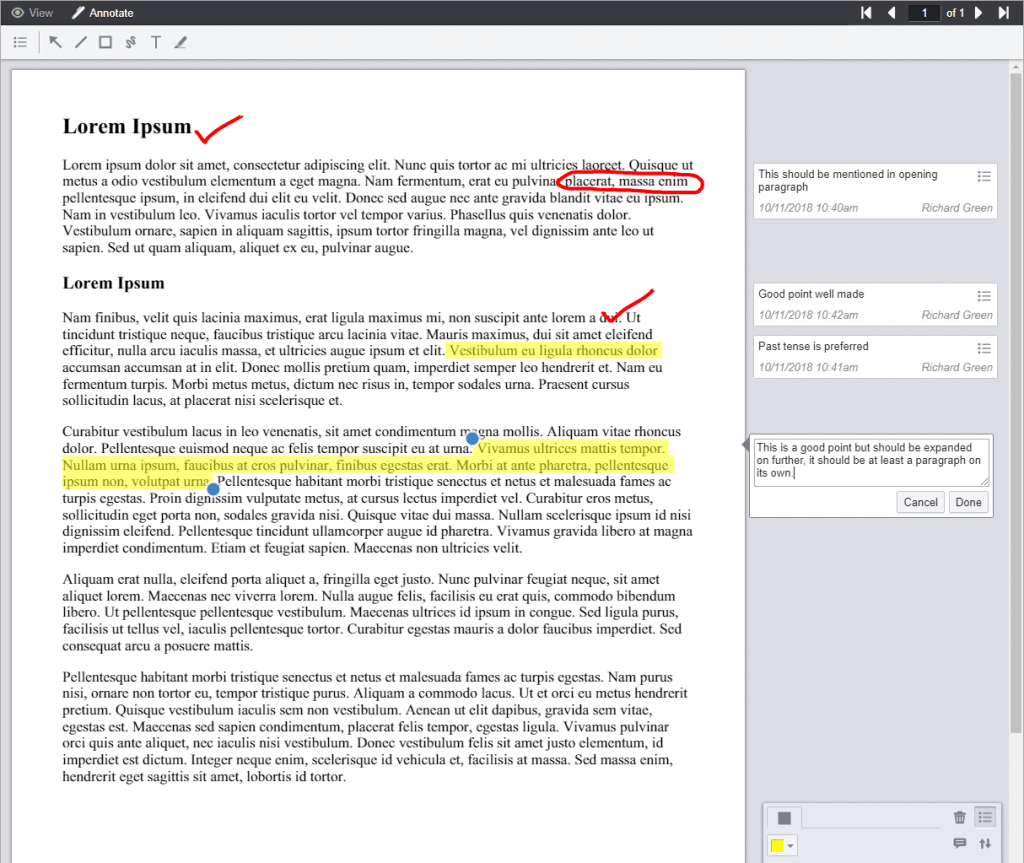Click 'Richard Green' on the 10:40am comment
This screenshot has height=863, width=1024.
pyautogui.click(x=957, y=208)
